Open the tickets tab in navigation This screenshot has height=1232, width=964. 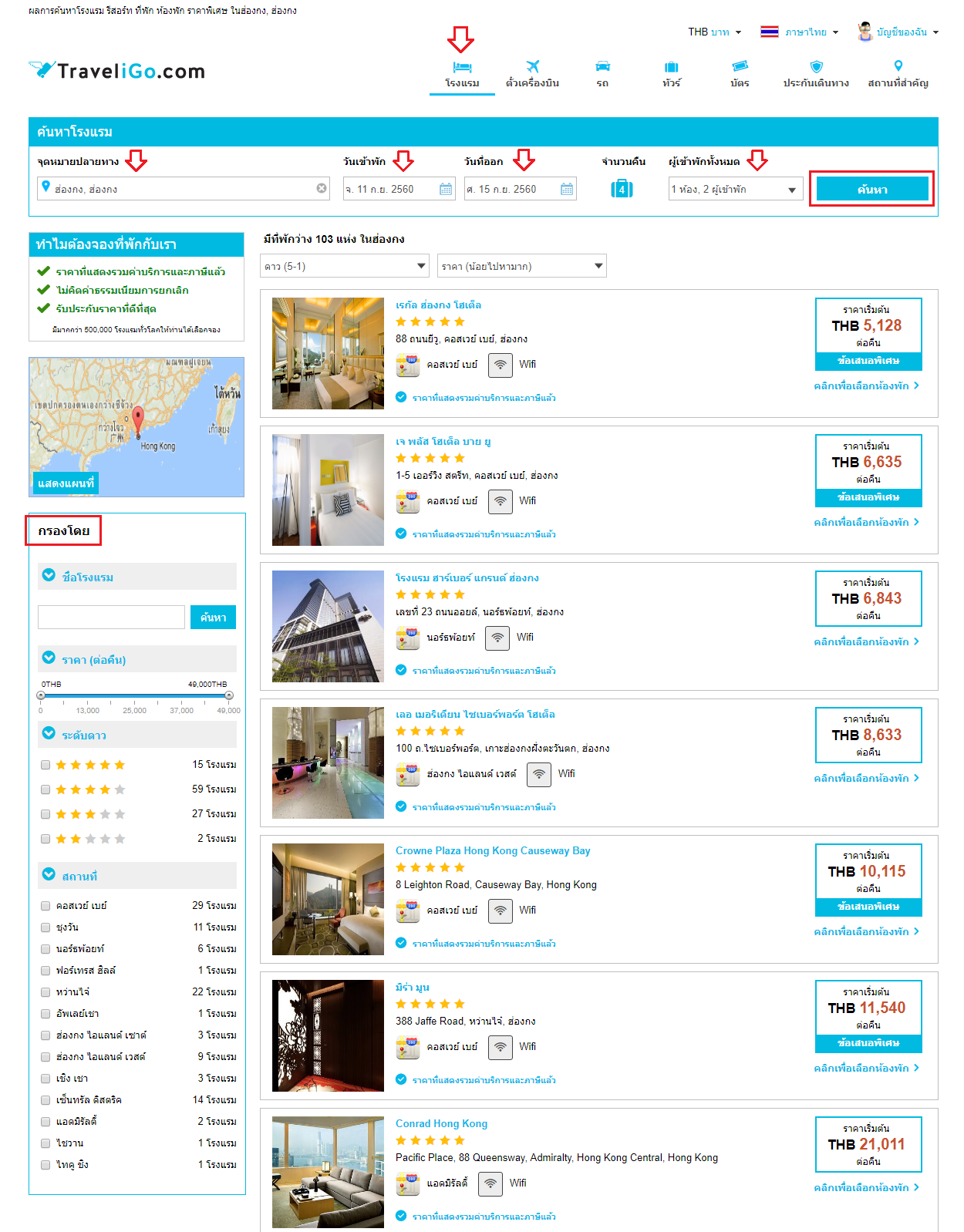click(740, 74)
